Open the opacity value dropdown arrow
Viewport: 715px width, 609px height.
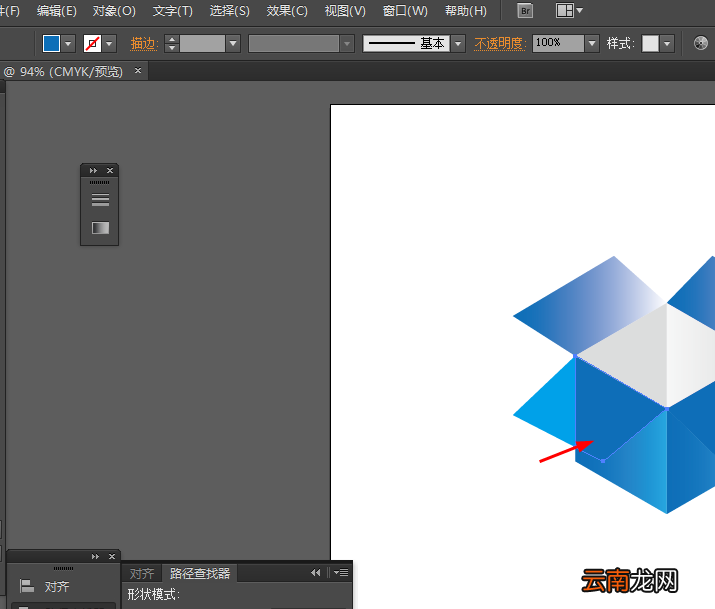point(592,44)
